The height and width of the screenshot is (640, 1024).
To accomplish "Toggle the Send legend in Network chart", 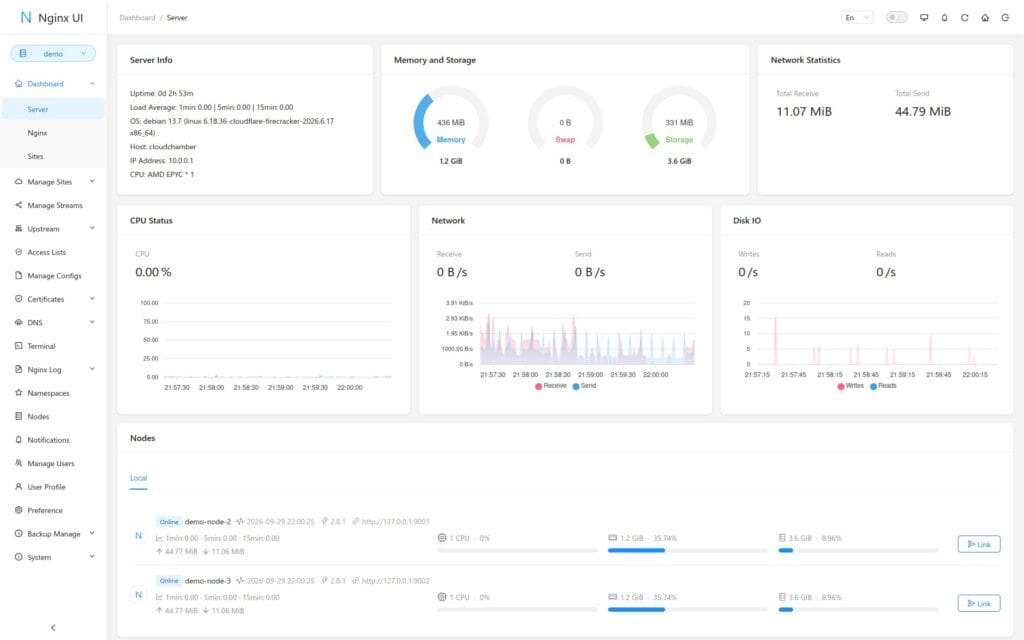I will coord(584,386).
